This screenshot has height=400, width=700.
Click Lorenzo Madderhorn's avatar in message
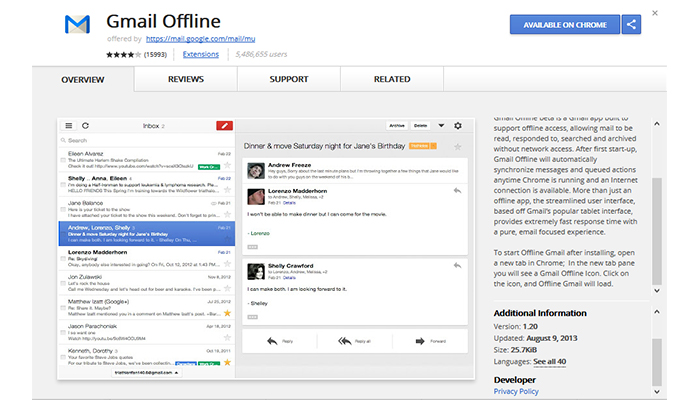coord(256,196)
